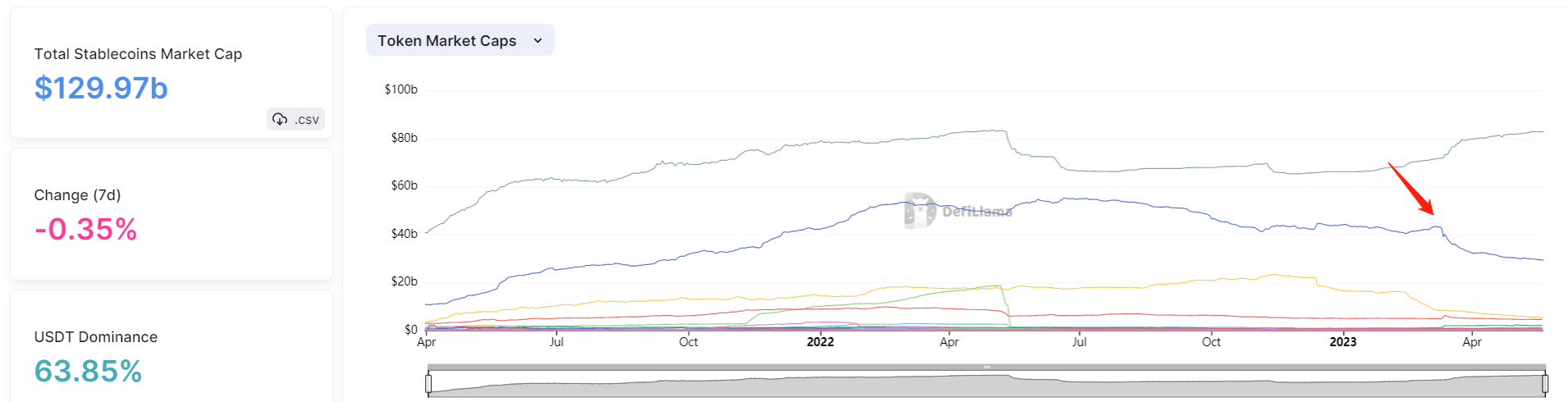Click the Total Stablecoins Market Cap card title
1568x402 pixels.
click(138, 54)
